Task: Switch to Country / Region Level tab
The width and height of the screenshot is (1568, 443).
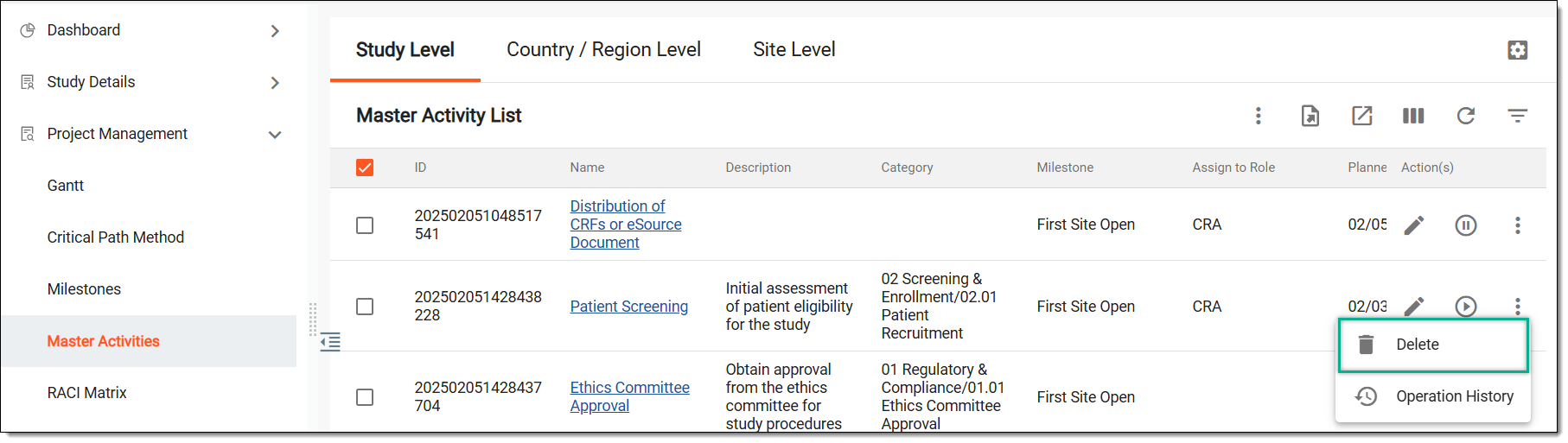Action: 603,50
